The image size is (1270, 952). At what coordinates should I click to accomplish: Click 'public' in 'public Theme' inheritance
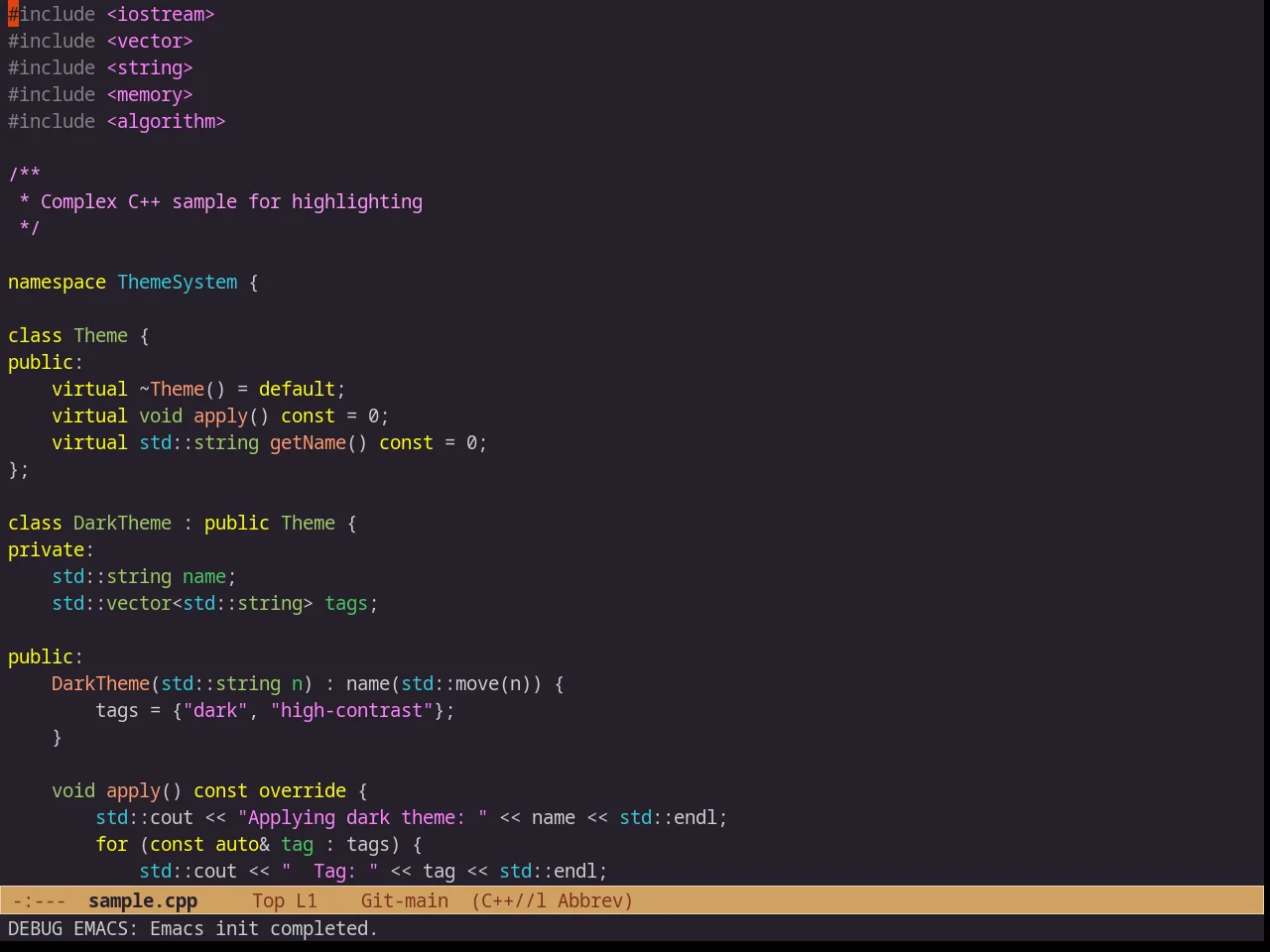point(237,523)
